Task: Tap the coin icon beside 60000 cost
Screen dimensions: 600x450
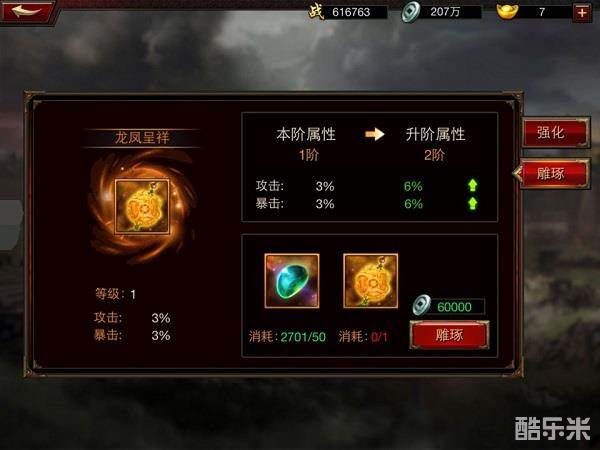Action: [421, 305]
